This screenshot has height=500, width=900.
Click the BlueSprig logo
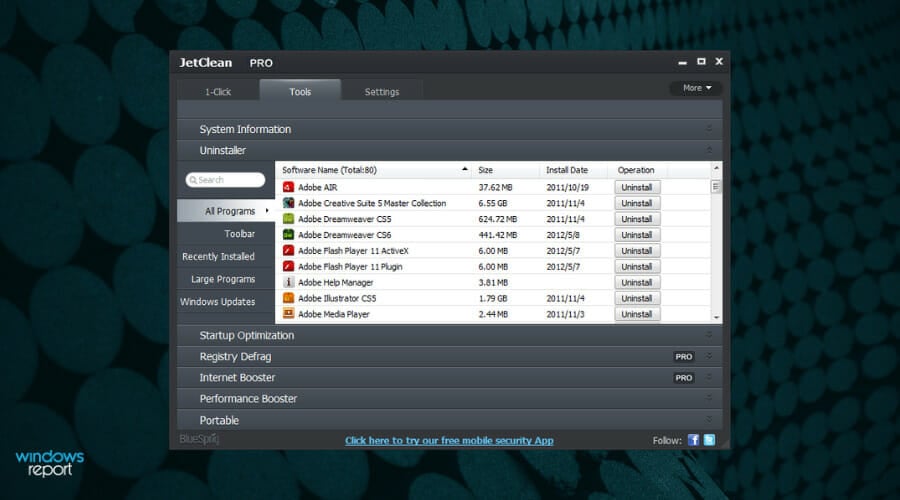(199, 439)
